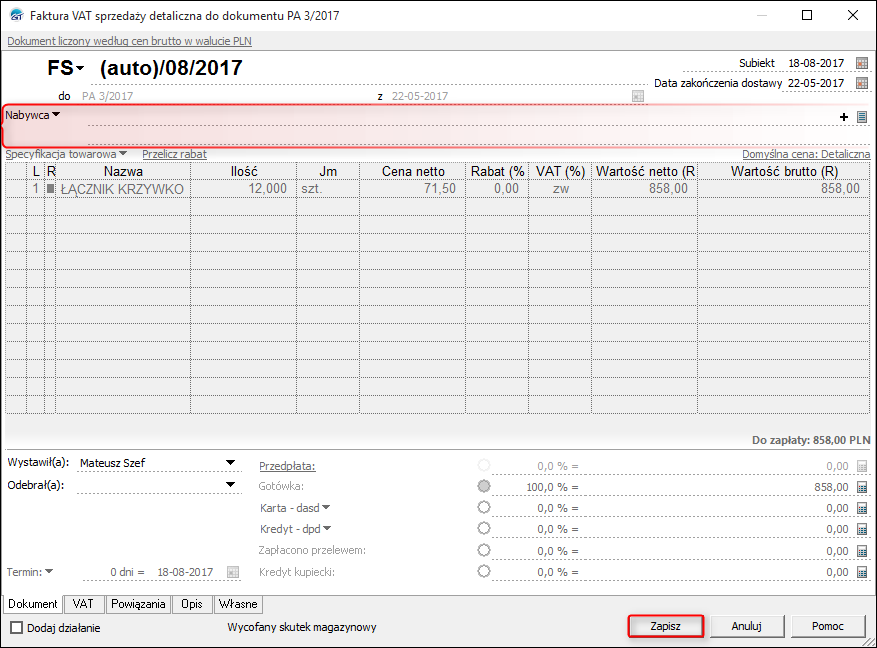Viewport: 877px width, 648px height.
Task: Click the VAT (%) column header
Action: coord(560,171)
